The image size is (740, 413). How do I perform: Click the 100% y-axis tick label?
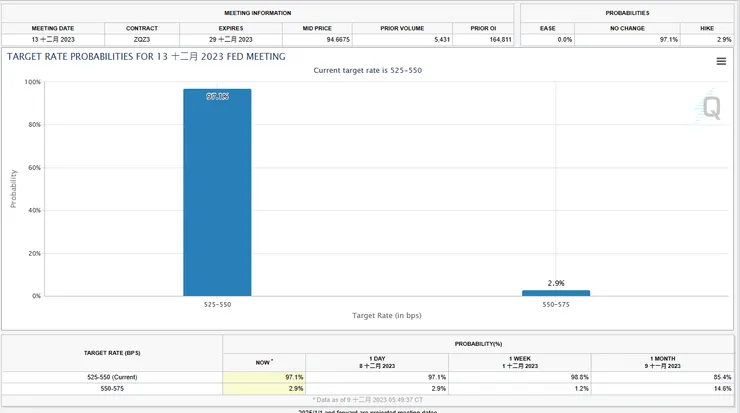tap(33, 82)
